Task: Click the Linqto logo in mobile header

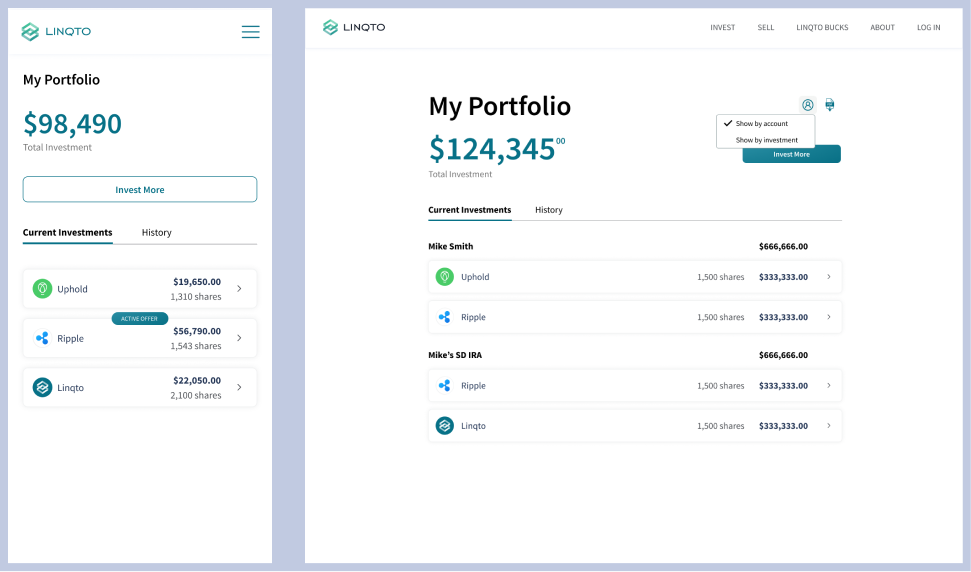Action: coord(56,32)
